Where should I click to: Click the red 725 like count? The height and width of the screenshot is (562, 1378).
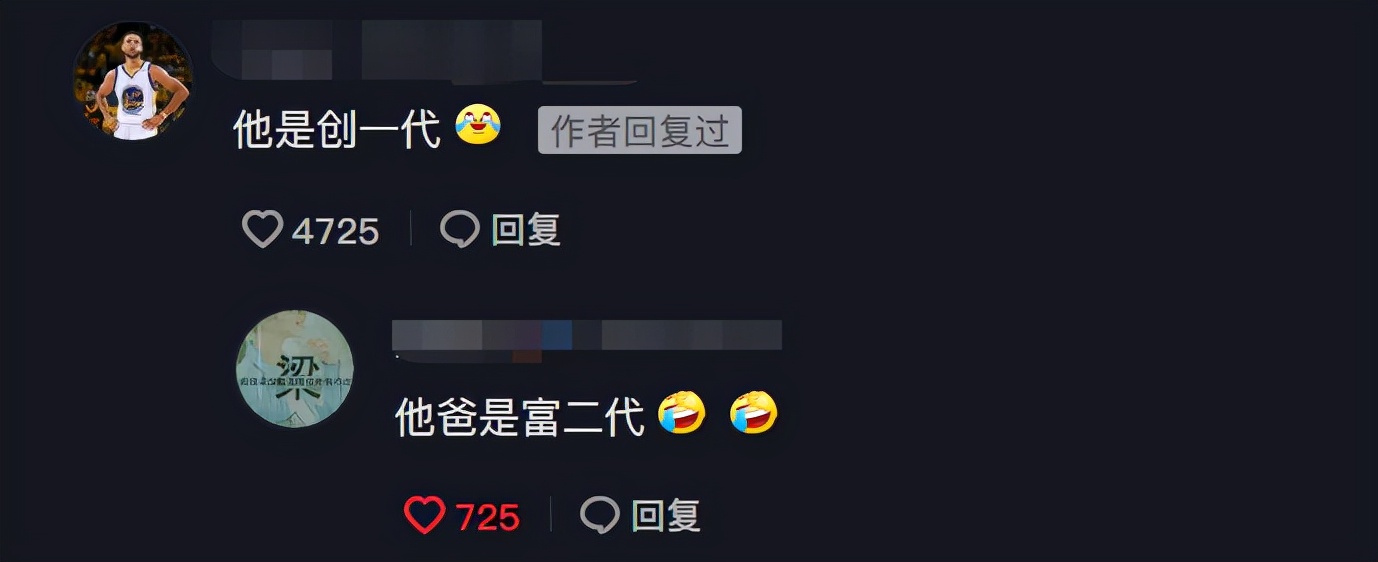coord(488,518)
